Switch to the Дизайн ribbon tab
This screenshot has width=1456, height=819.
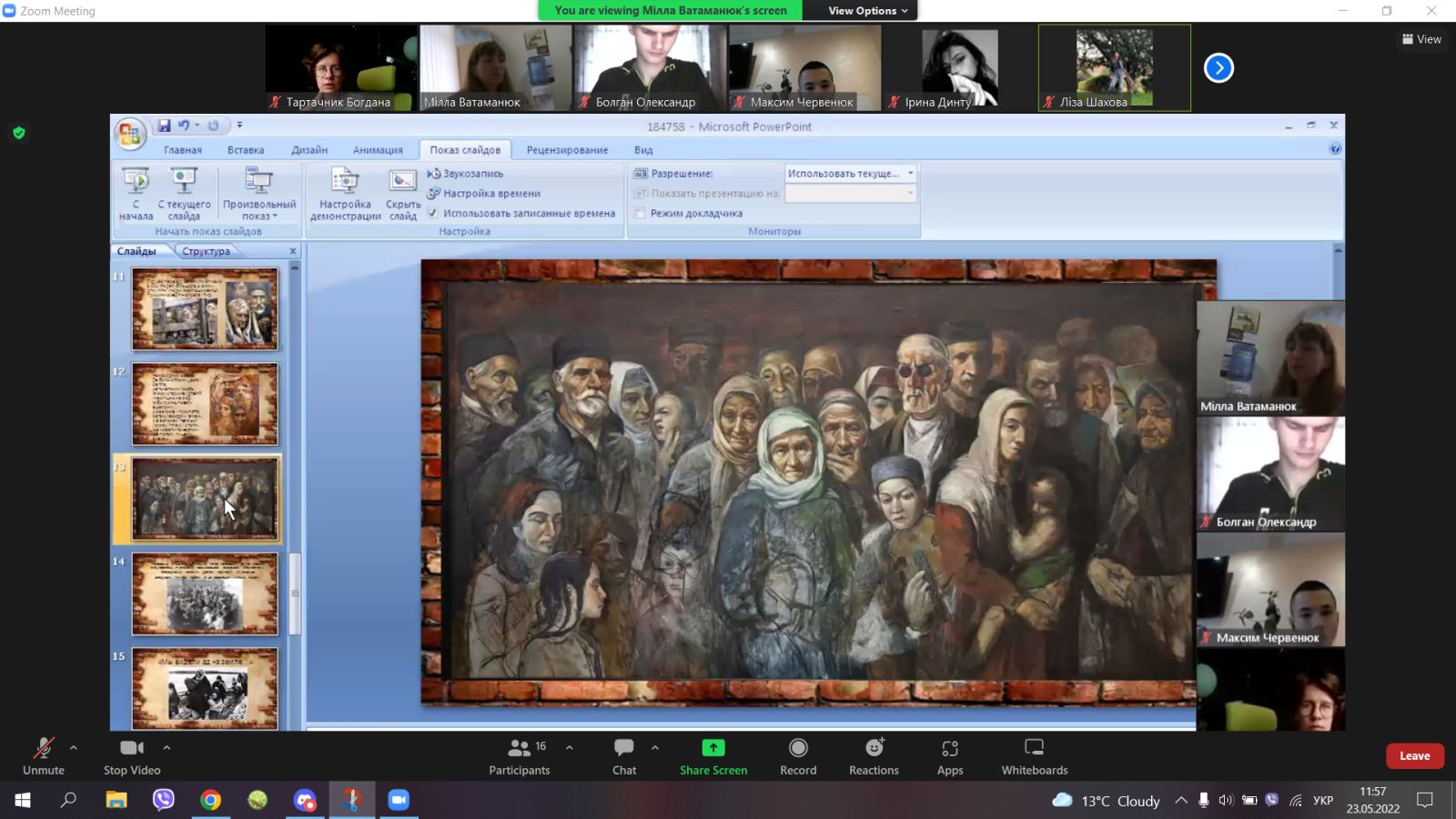point(309,149)
